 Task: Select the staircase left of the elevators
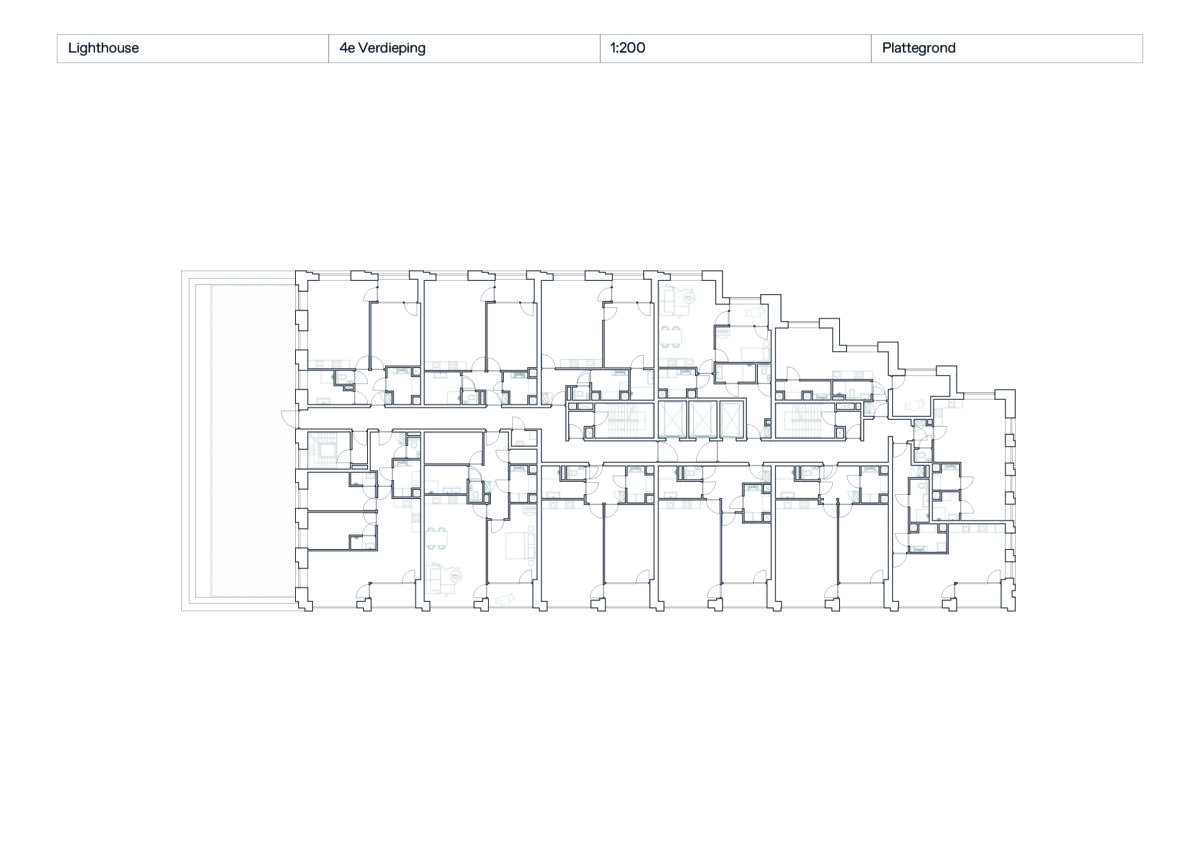click(610, 422)
